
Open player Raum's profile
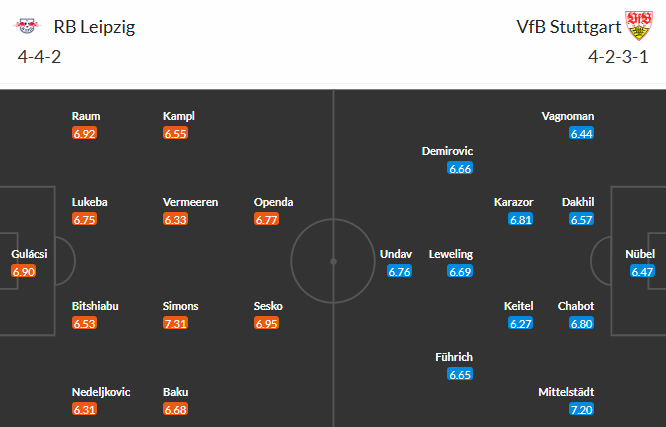coord(86,116)
